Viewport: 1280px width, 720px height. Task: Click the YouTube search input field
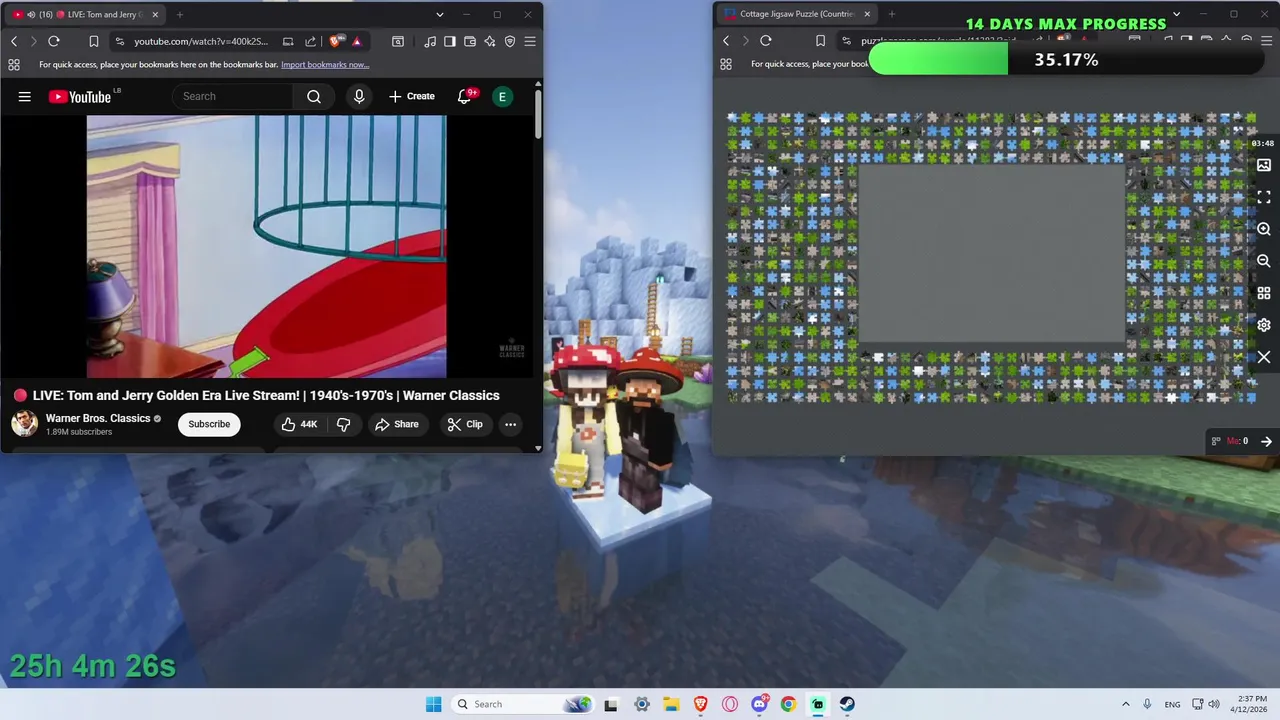pos(233,96)
